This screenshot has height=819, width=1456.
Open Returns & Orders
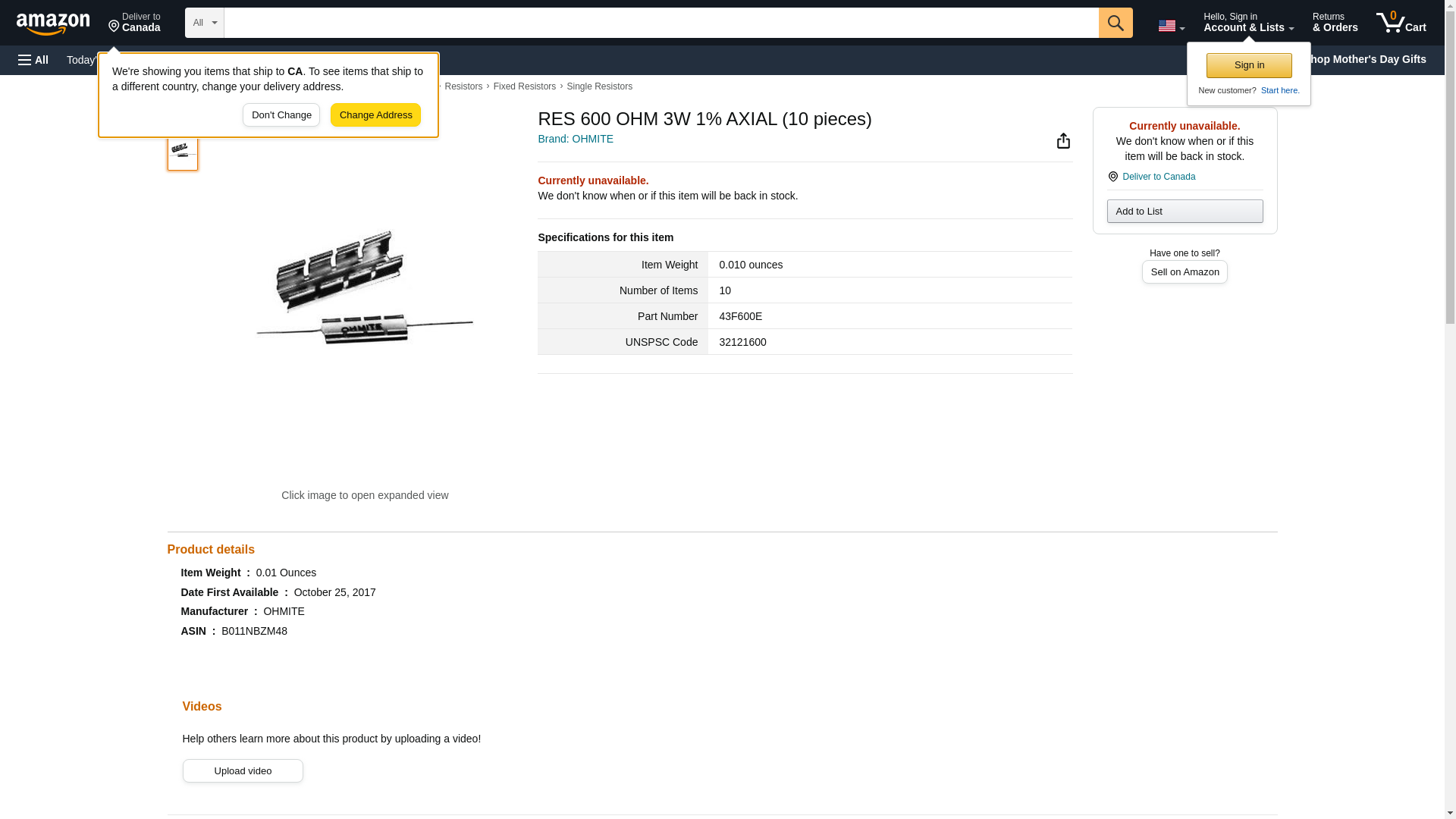click(1334, 23)
